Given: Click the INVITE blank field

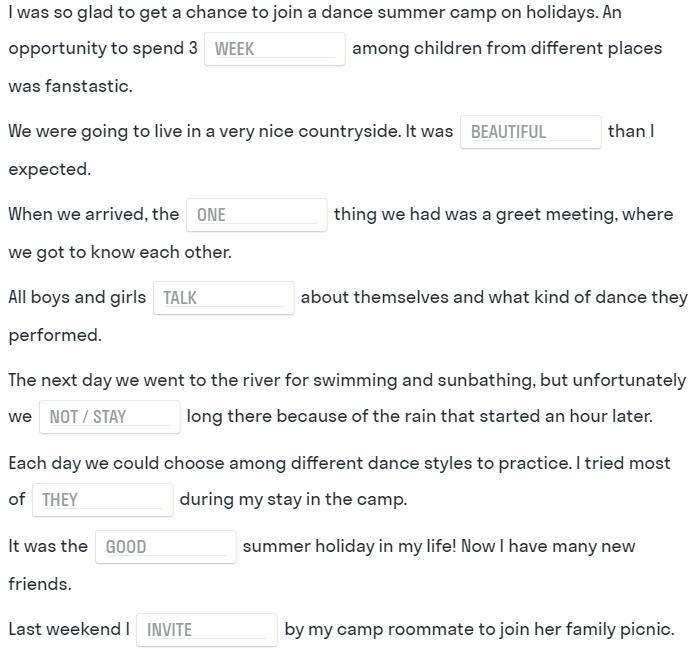Looking at the screenshot, I should click(x=207, y=630).
